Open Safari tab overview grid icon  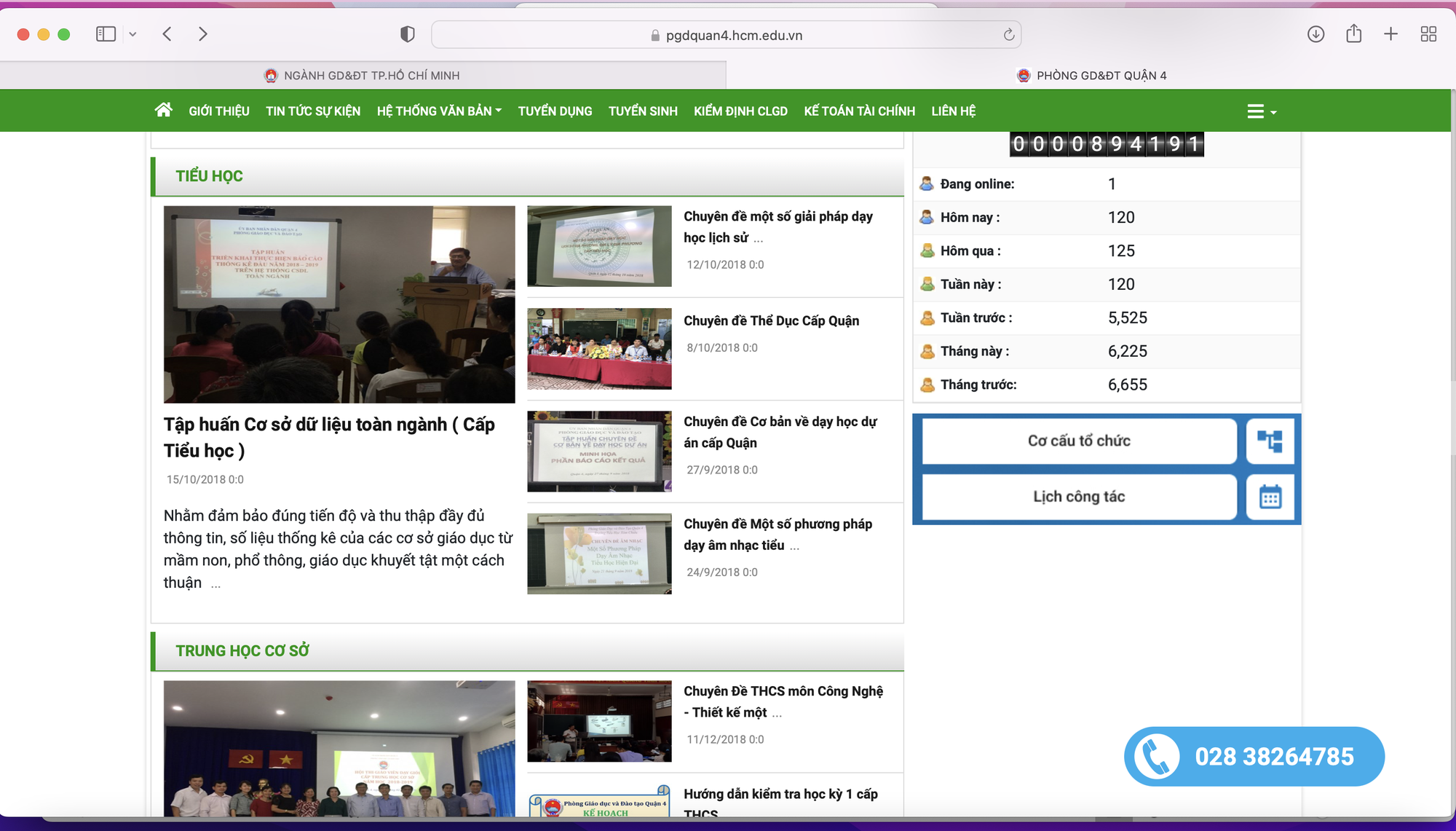(x=1428, y=34)
